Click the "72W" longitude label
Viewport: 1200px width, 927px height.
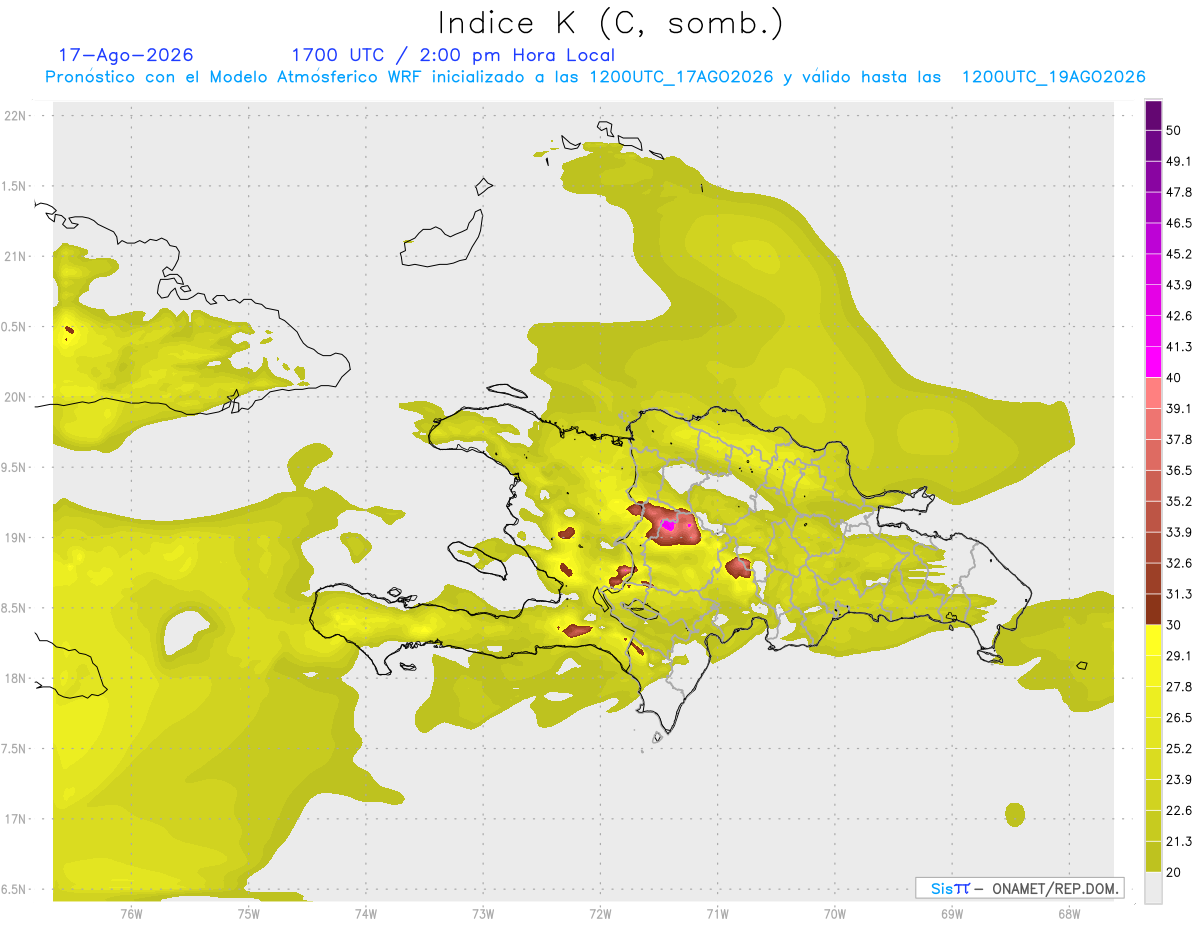tap(600, 912)
